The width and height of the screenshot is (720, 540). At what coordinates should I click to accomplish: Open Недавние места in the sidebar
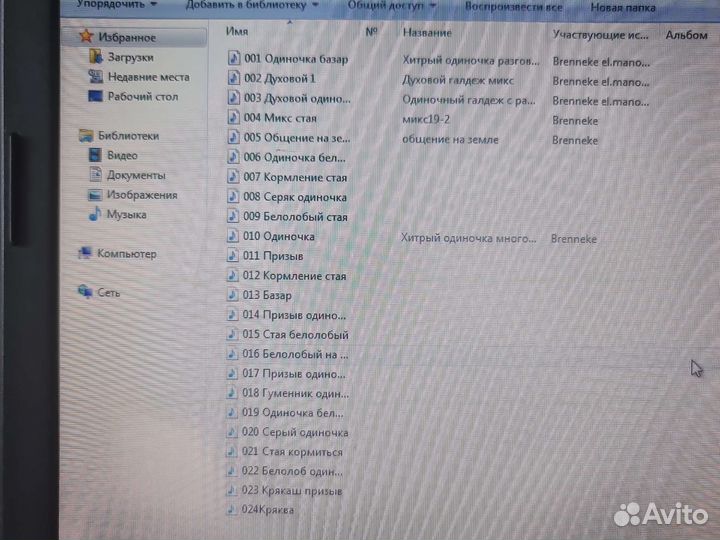click(x=147, y=77)
